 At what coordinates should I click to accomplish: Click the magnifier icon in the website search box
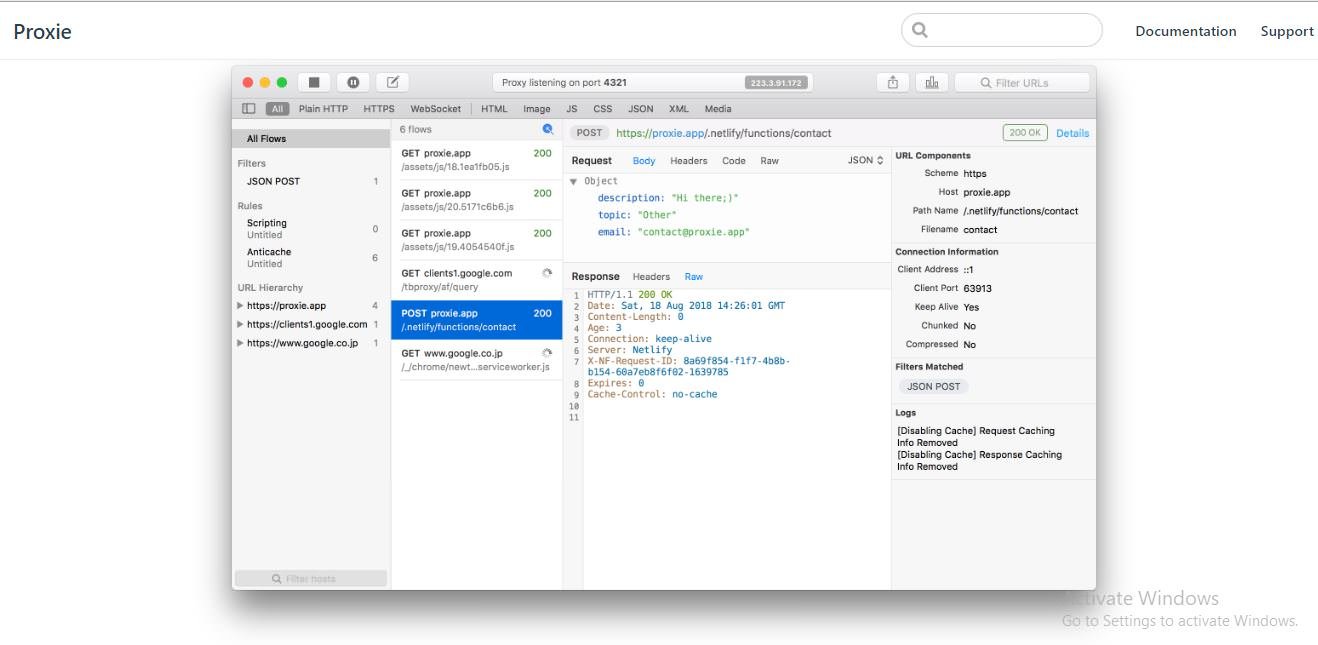(x=920, y=30)
